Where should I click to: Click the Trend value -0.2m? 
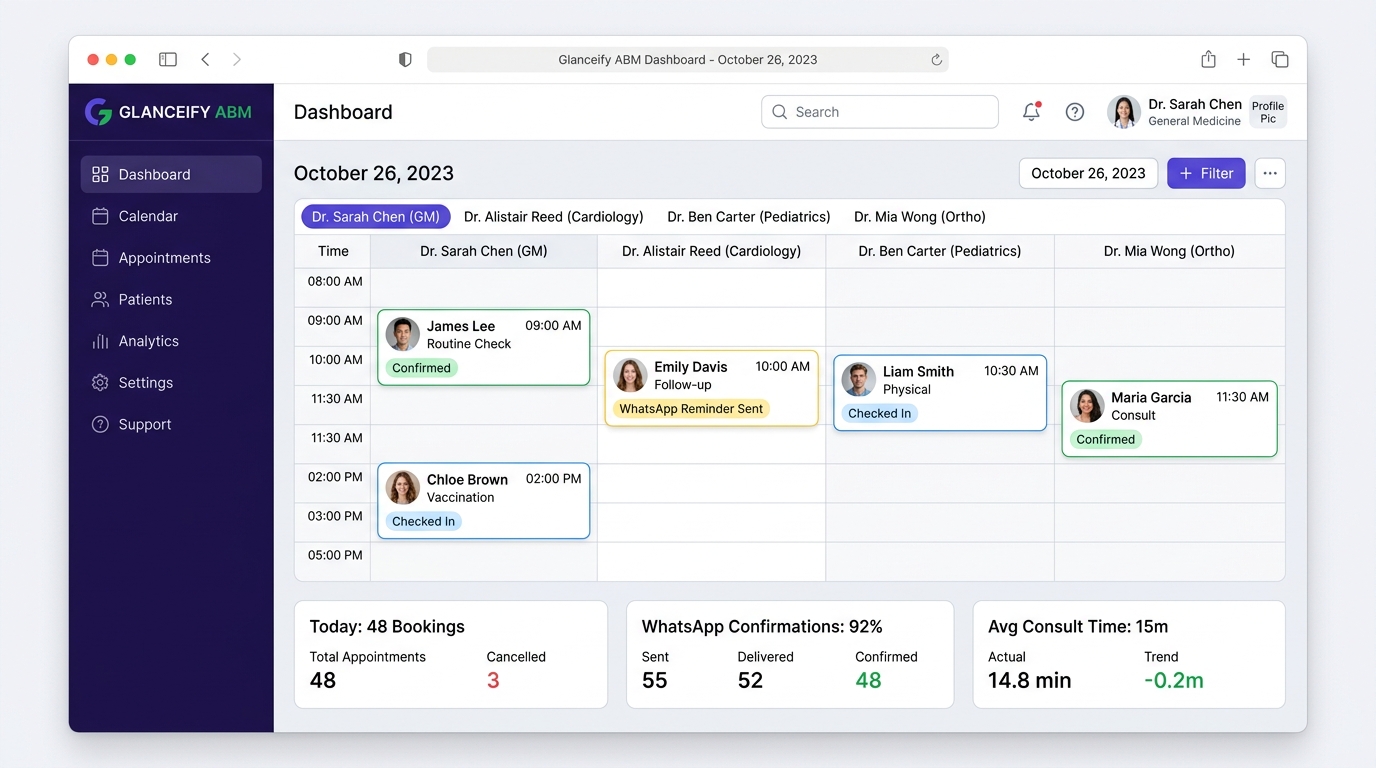click(1174, 681)
